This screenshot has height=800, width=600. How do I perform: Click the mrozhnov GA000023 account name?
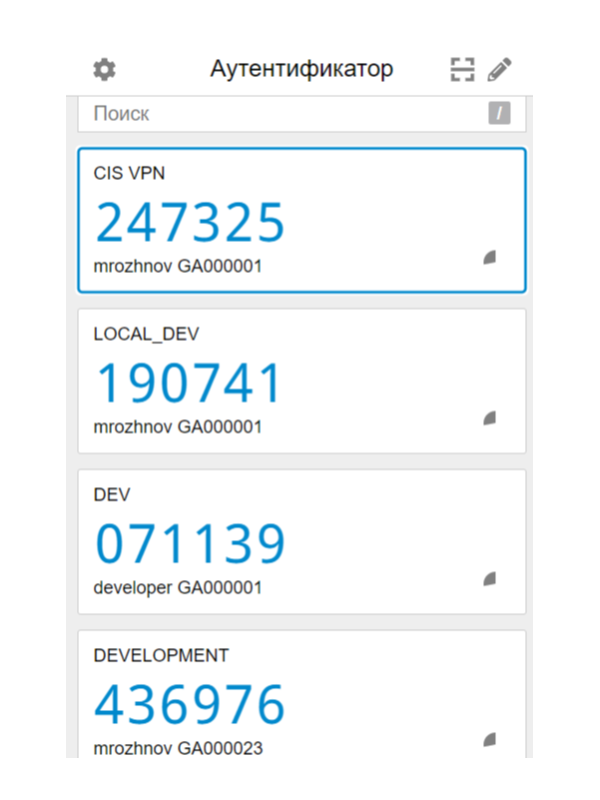[x=178, y=748]
